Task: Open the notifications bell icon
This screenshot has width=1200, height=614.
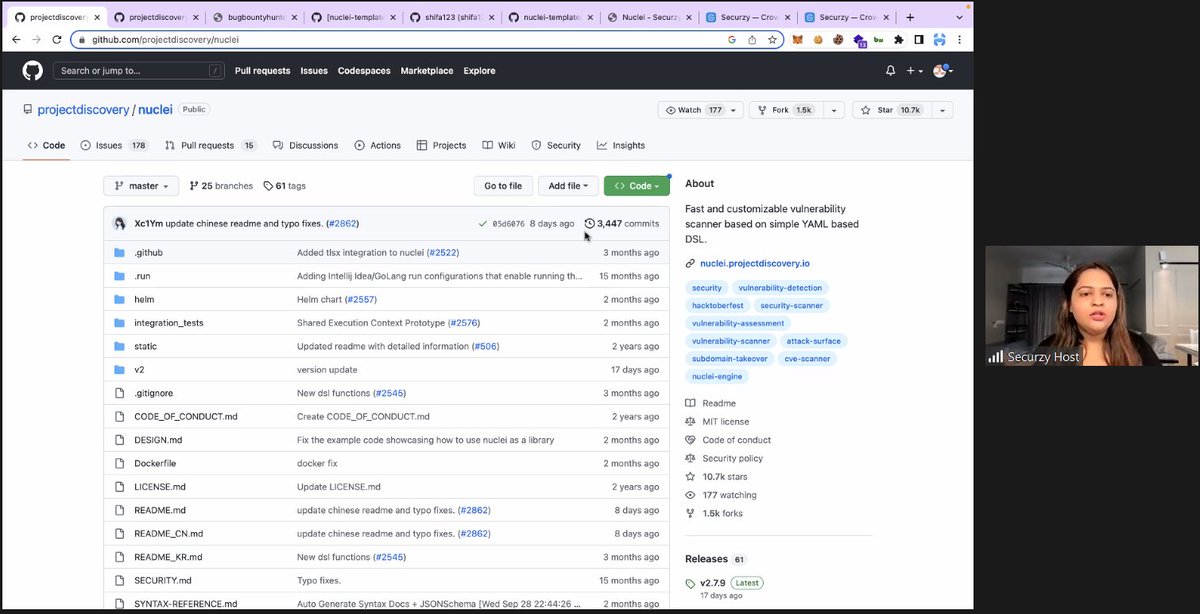Action: click(890, 71)
